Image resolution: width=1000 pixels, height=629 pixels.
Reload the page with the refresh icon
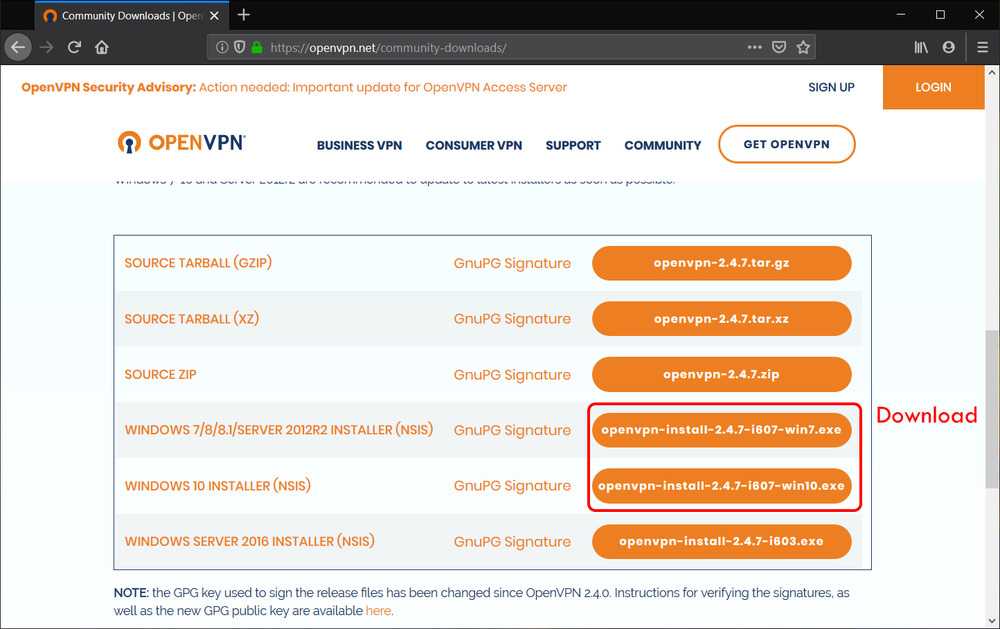click(x=74, y=47)
